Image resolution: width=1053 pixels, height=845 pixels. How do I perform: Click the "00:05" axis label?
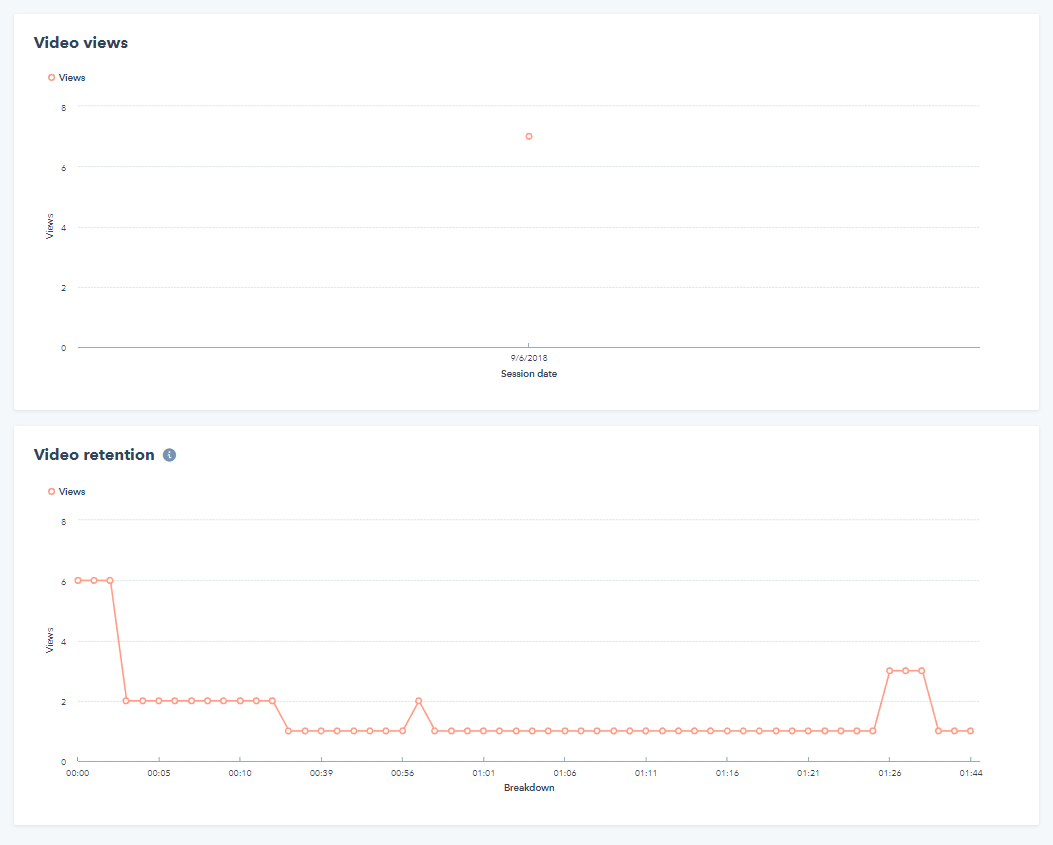(x=159, y=773)
